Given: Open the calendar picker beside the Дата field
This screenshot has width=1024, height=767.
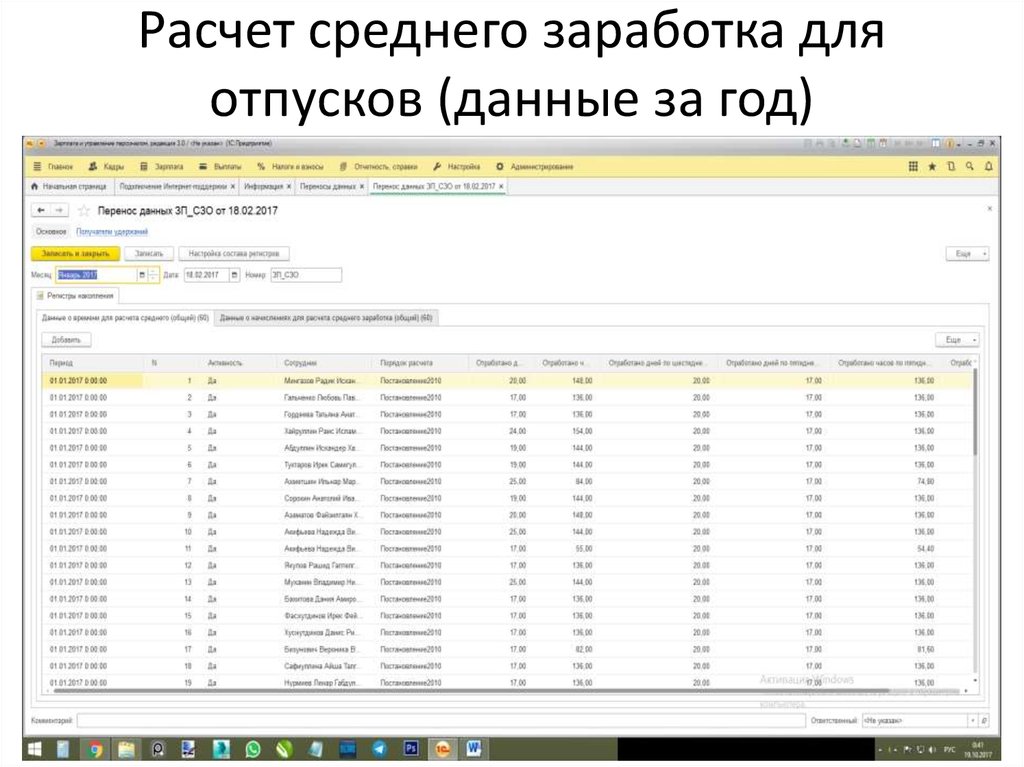Looking at the screenshot, I should [234, 274].
